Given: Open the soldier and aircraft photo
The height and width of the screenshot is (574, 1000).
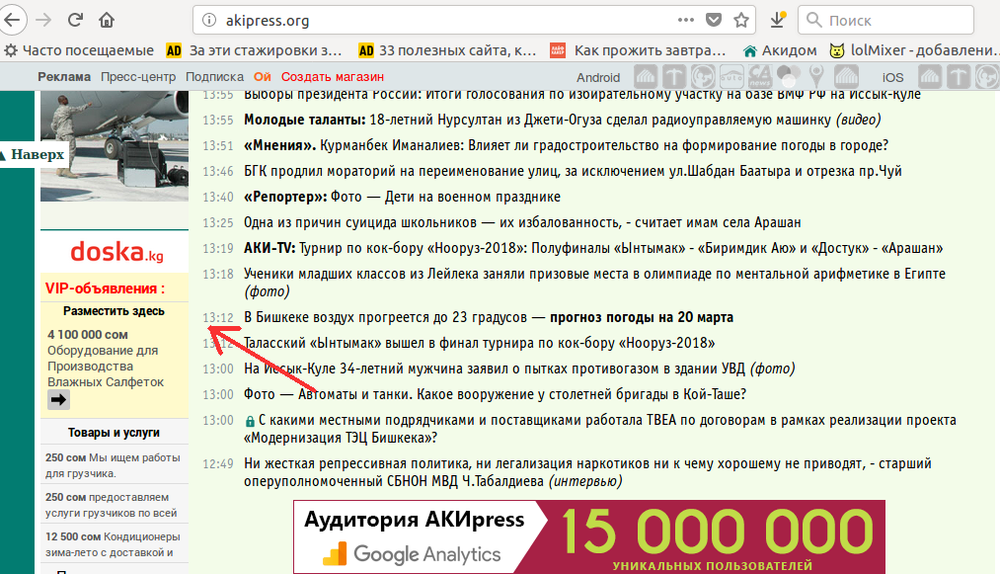Looking at the screenshot, I should click(114, 146).
